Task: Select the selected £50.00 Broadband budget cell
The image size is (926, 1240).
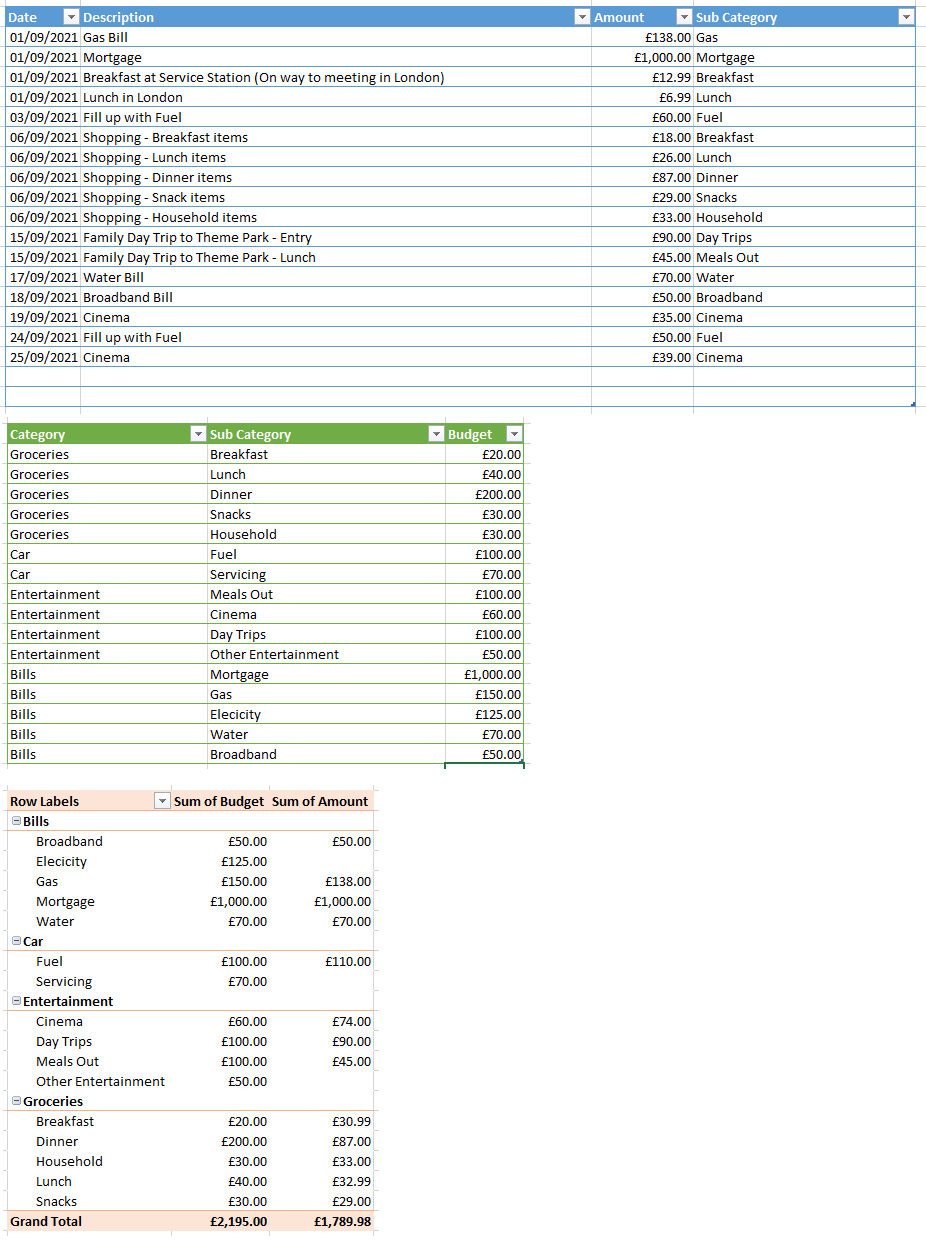Action: [x=484, y=754]
